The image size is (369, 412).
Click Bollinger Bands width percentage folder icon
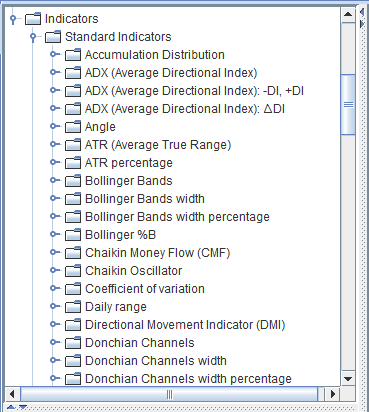(x=73, y=217)
